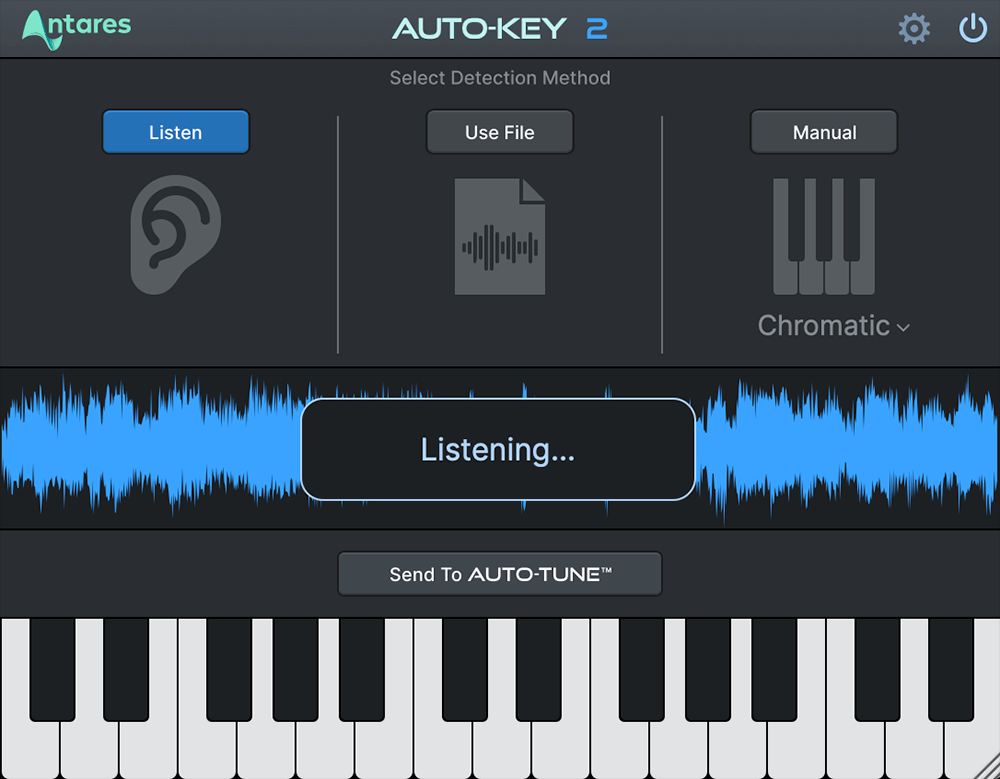This screenshot has height=779, width=1000.
Task: Select the audio file icon
Action: pyautogui.click(x=500, y=235)
